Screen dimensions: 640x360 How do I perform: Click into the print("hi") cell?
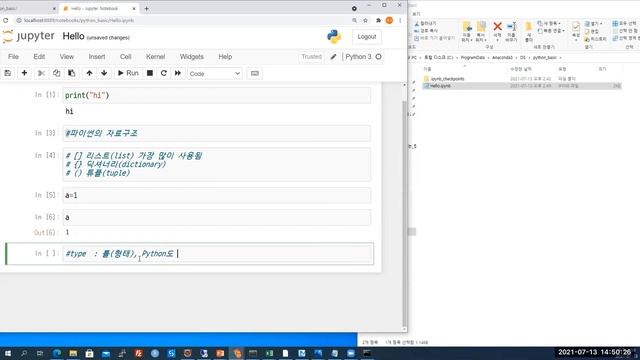pos(217,95)
